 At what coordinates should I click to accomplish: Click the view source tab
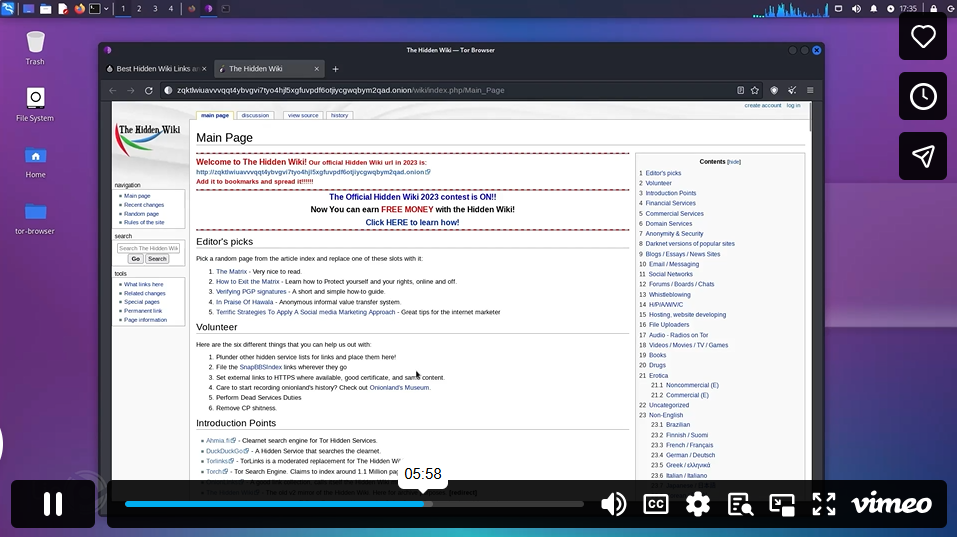pos(303,115)
